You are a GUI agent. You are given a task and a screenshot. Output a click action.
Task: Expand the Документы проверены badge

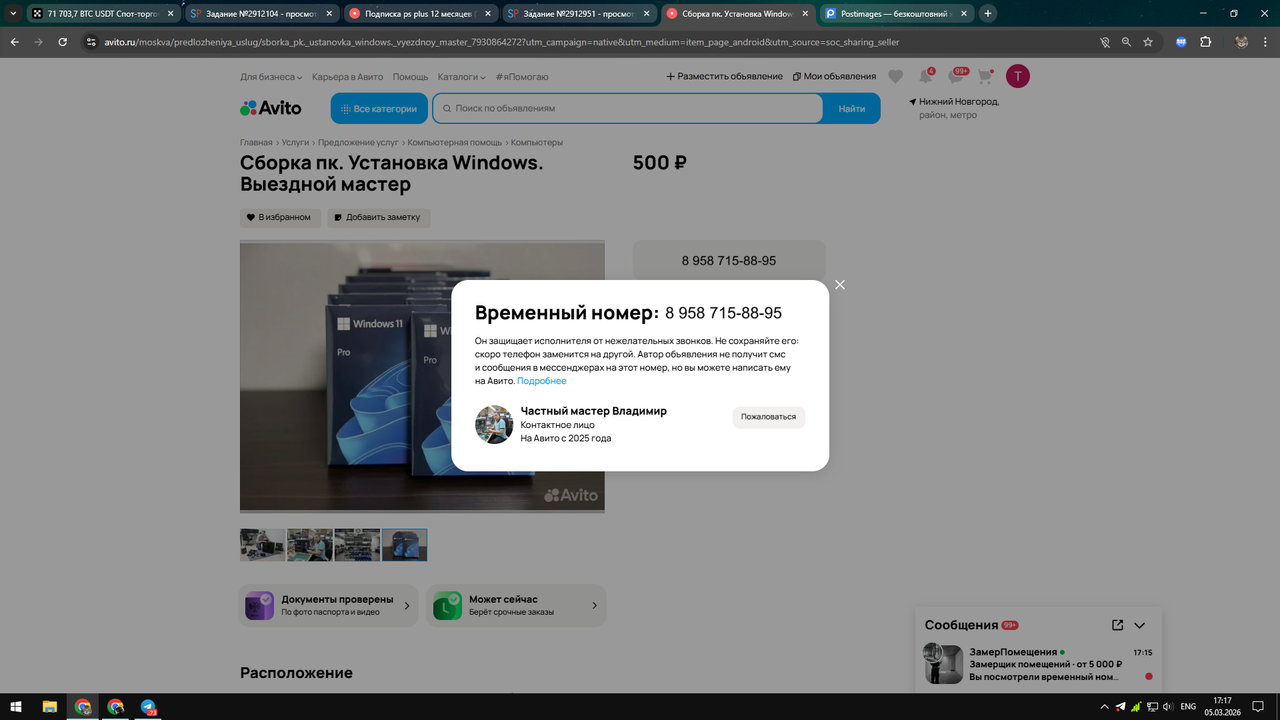click(x=329, y=605)
